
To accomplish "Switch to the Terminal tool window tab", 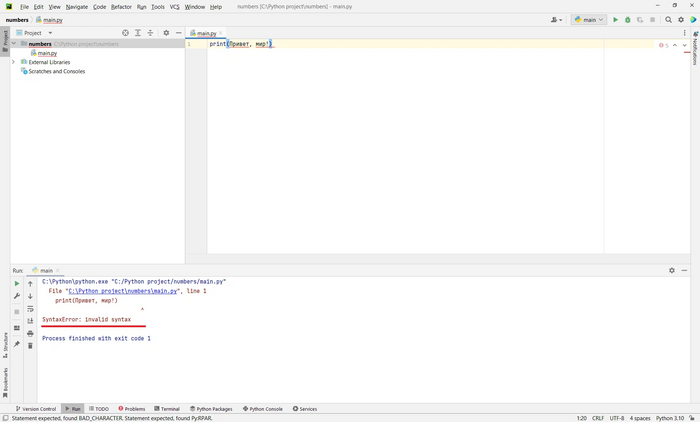I will point(166,408).
